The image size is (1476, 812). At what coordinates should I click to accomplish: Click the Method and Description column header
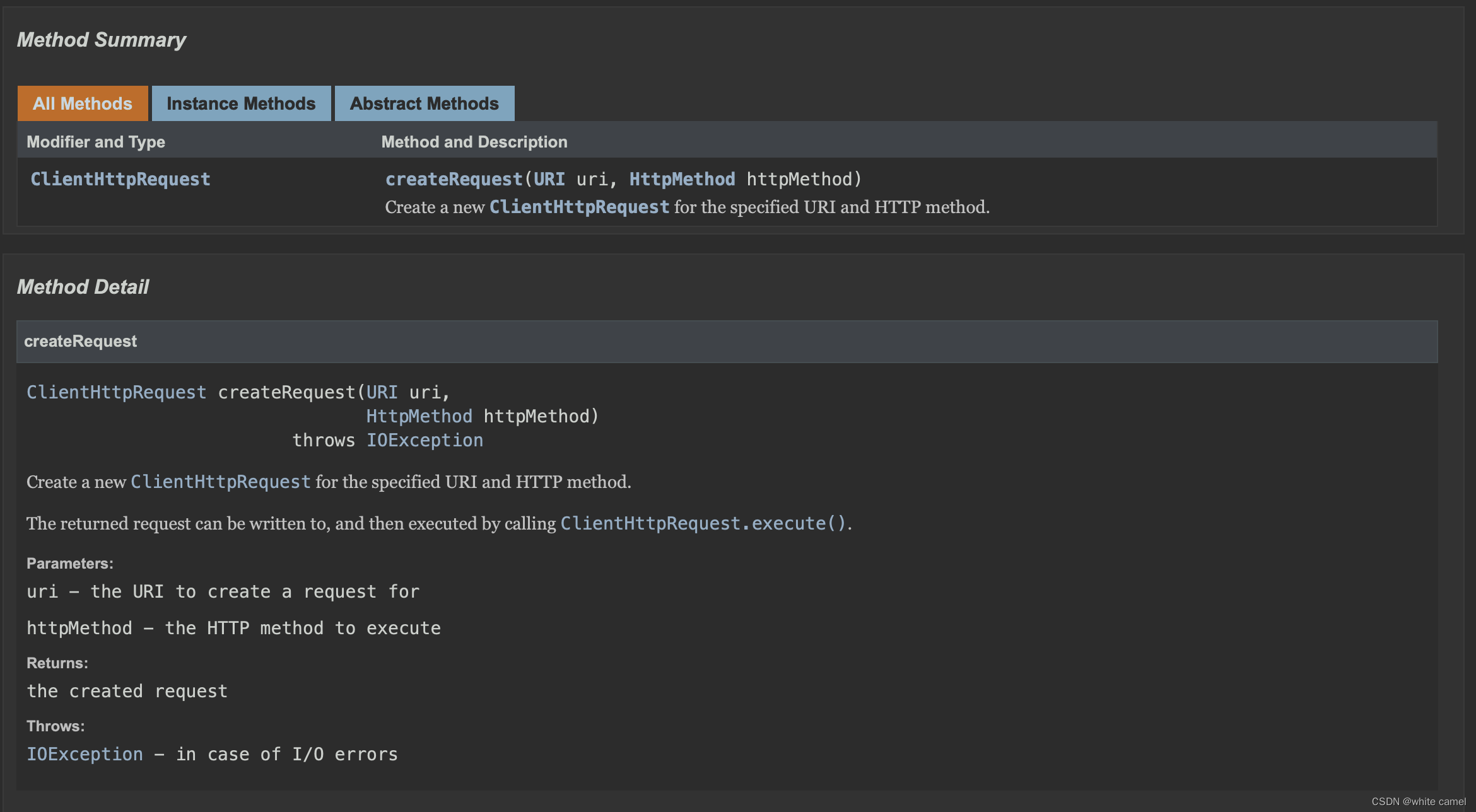[x=474, y=142]
